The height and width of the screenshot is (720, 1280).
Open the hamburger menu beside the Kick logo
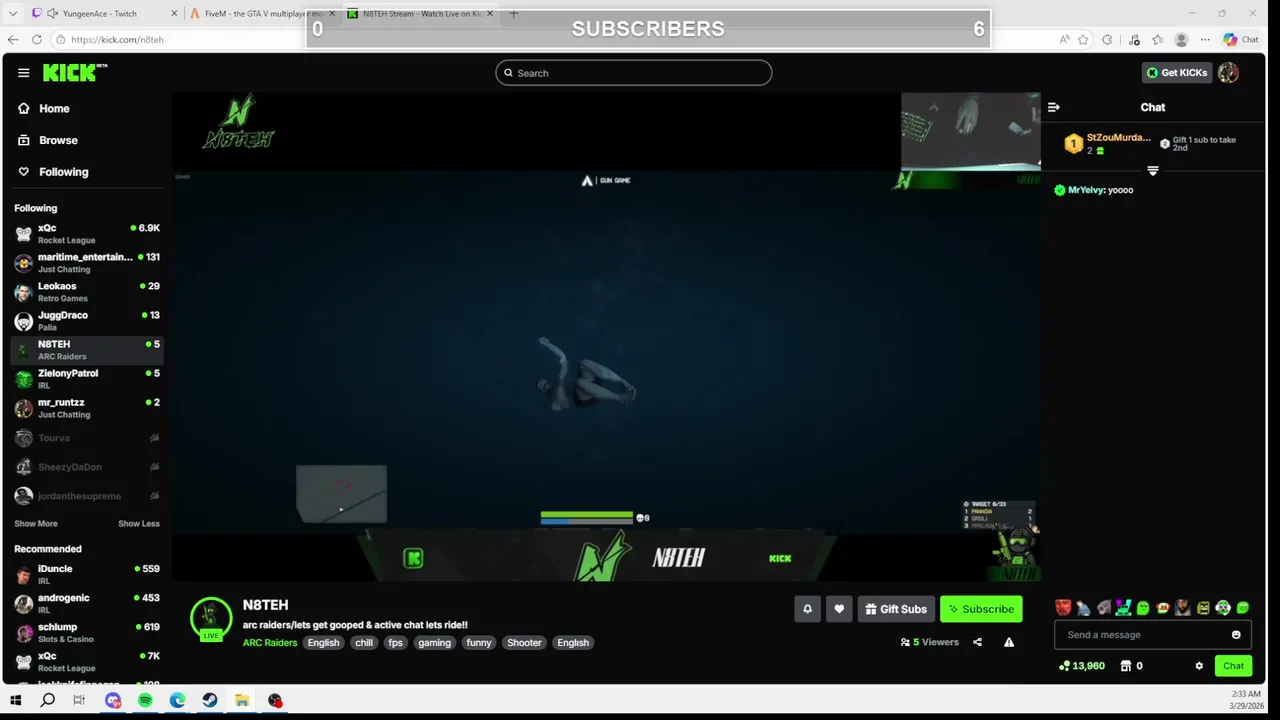(23, 73)
